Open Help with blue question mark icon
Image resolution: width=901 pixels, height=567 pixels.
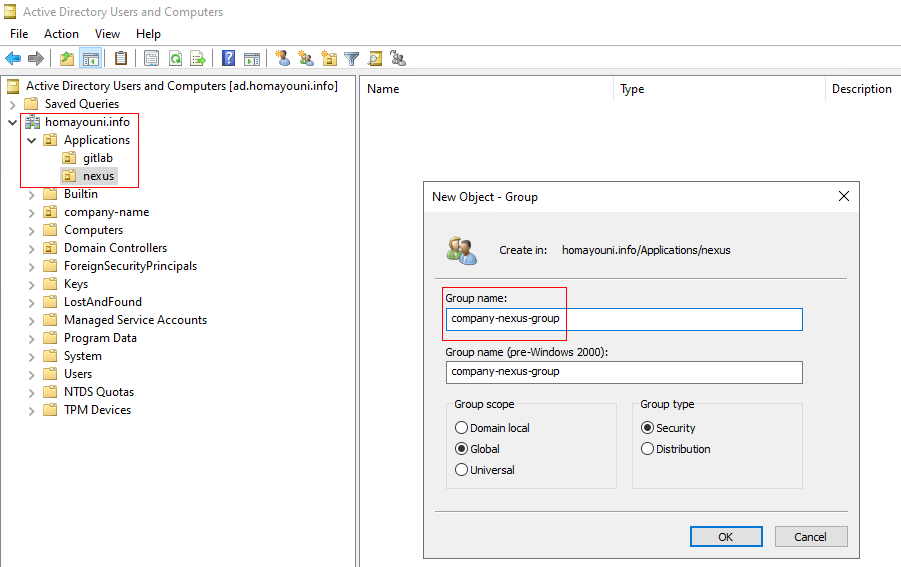click(x=228, y=58)
